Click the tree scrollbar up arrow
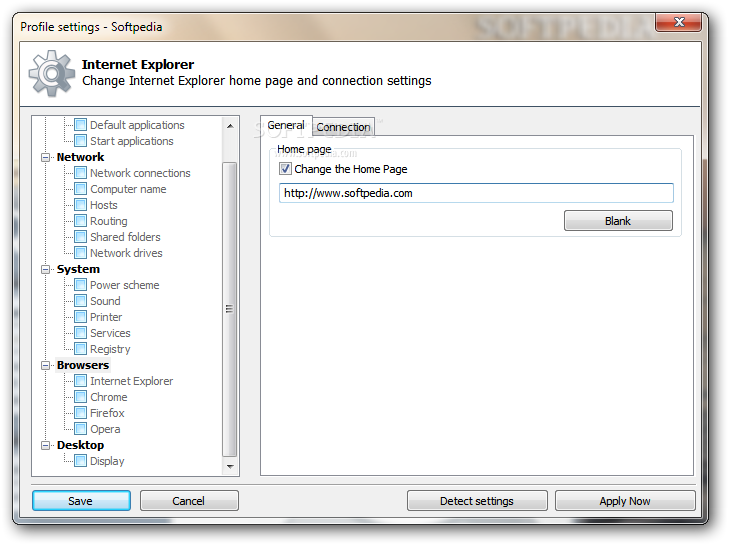 [230, 126]
